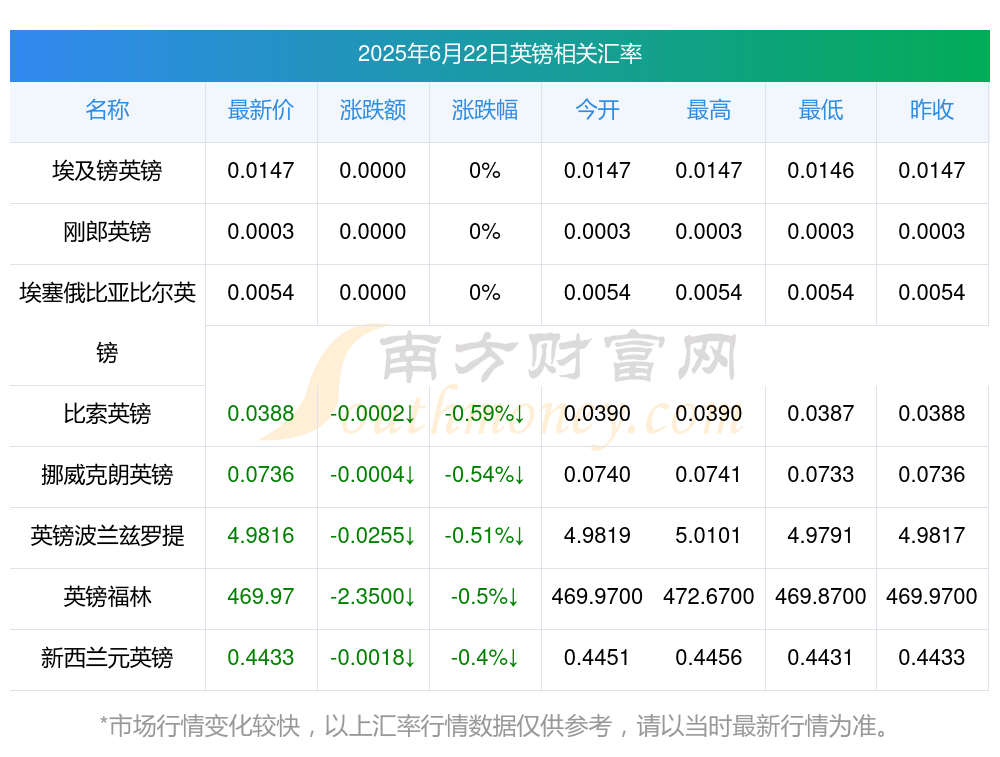Select the 昨收 column header
1000x757 pixels.
(x=932, y=110)
